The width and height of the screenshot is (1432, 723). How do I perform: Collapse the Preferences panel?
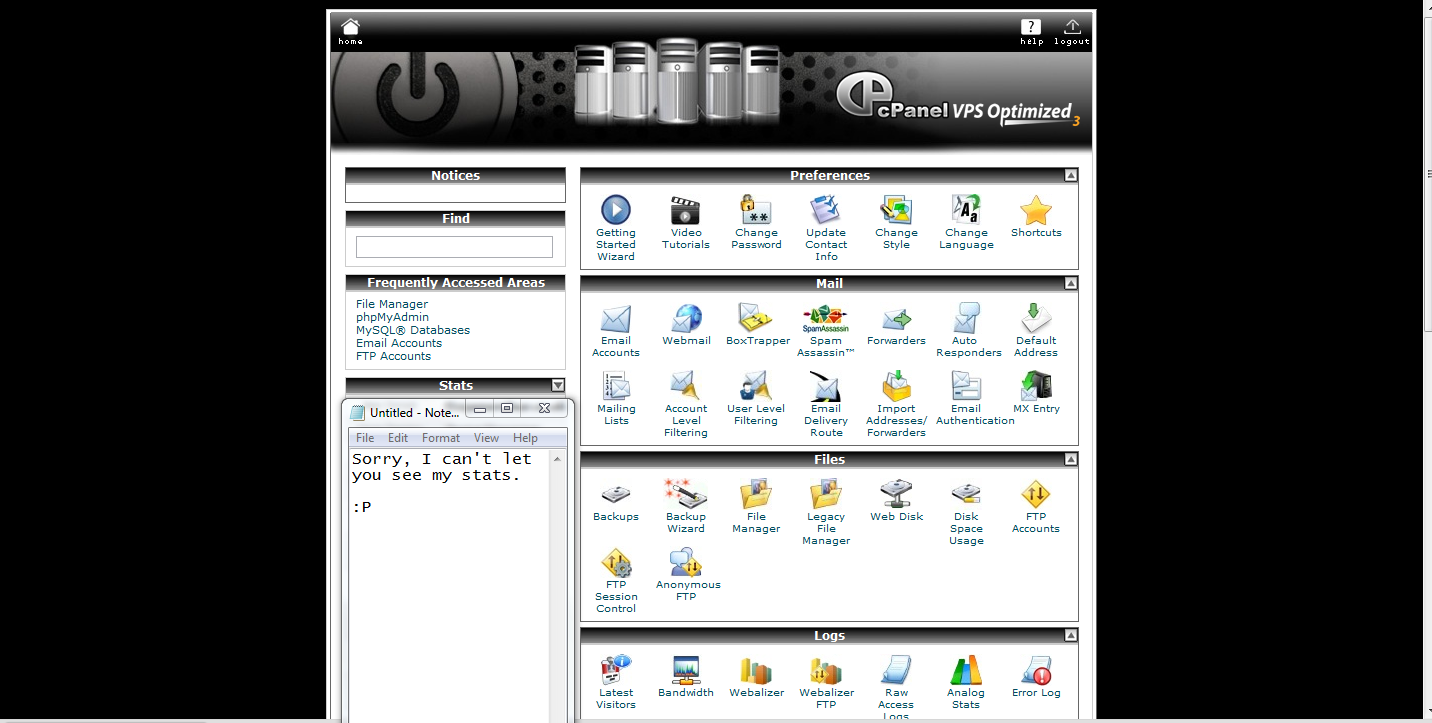click(1070, 174)
